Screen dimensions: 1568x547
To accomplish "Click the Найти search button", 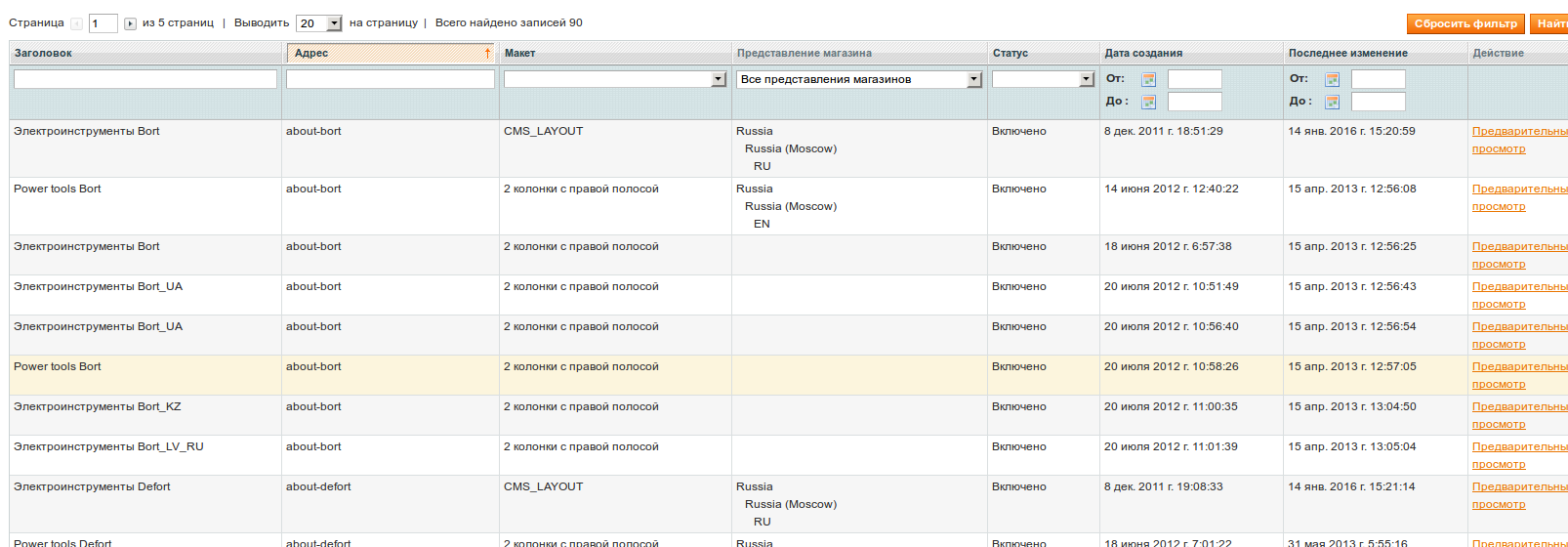I will pyautogui.click(x=1549, y=23).
